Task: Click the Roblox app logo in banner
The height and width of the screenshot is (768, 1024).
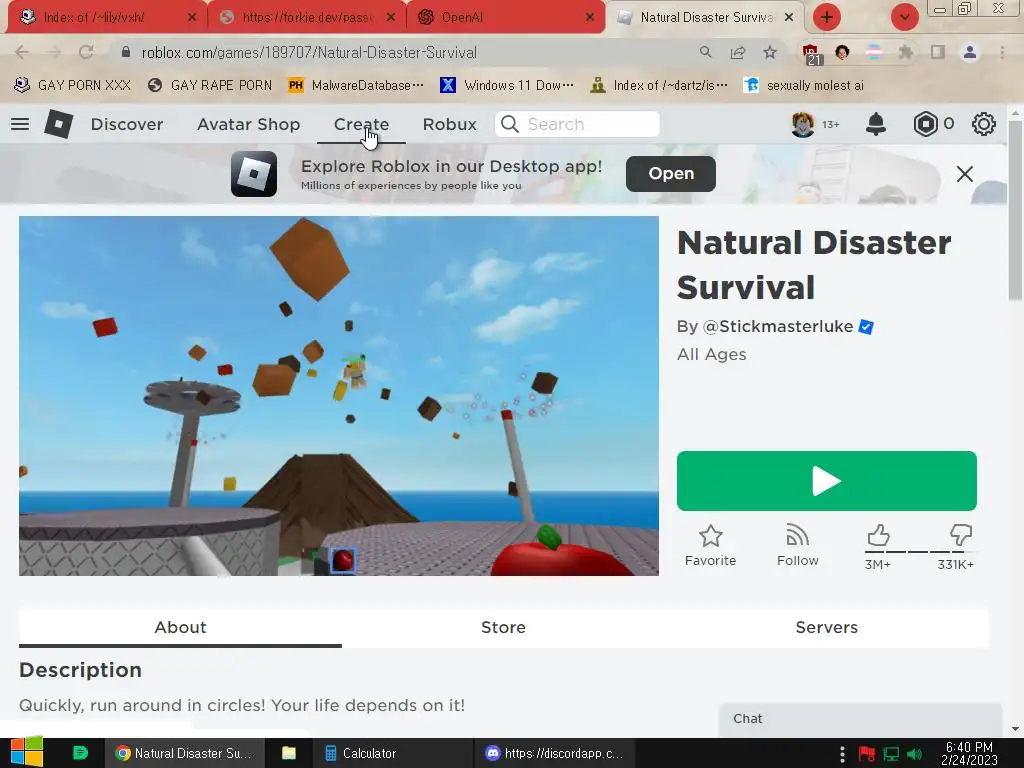Action: point(253,174)
